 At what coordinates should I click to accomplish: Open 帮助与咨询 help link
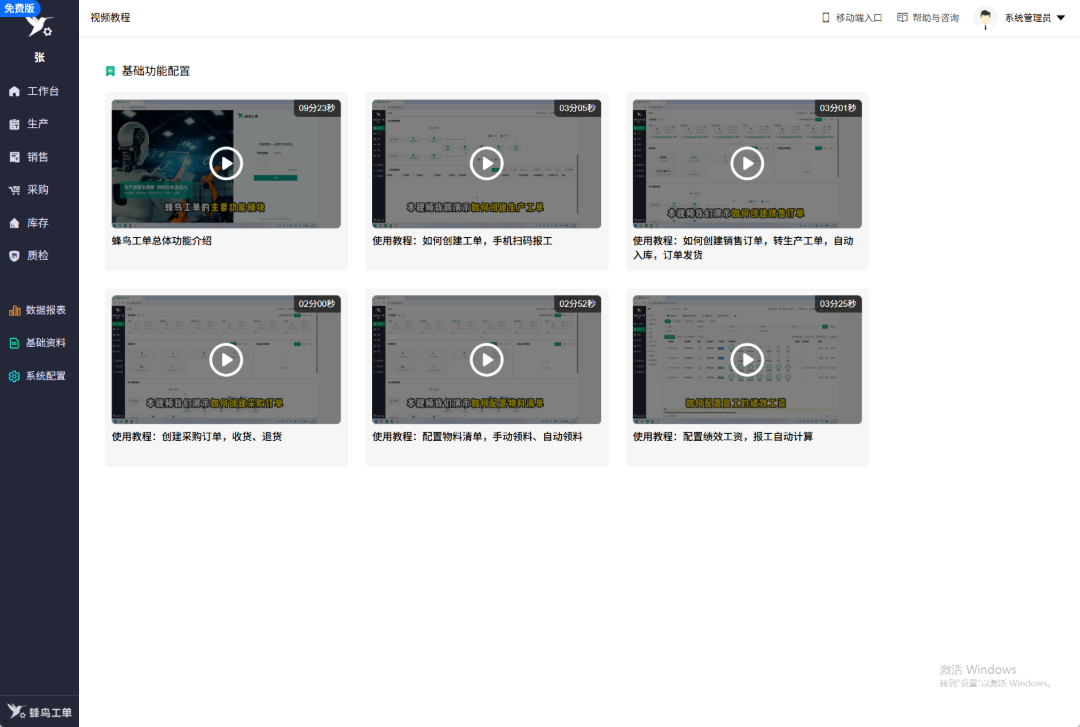point(928,18)
